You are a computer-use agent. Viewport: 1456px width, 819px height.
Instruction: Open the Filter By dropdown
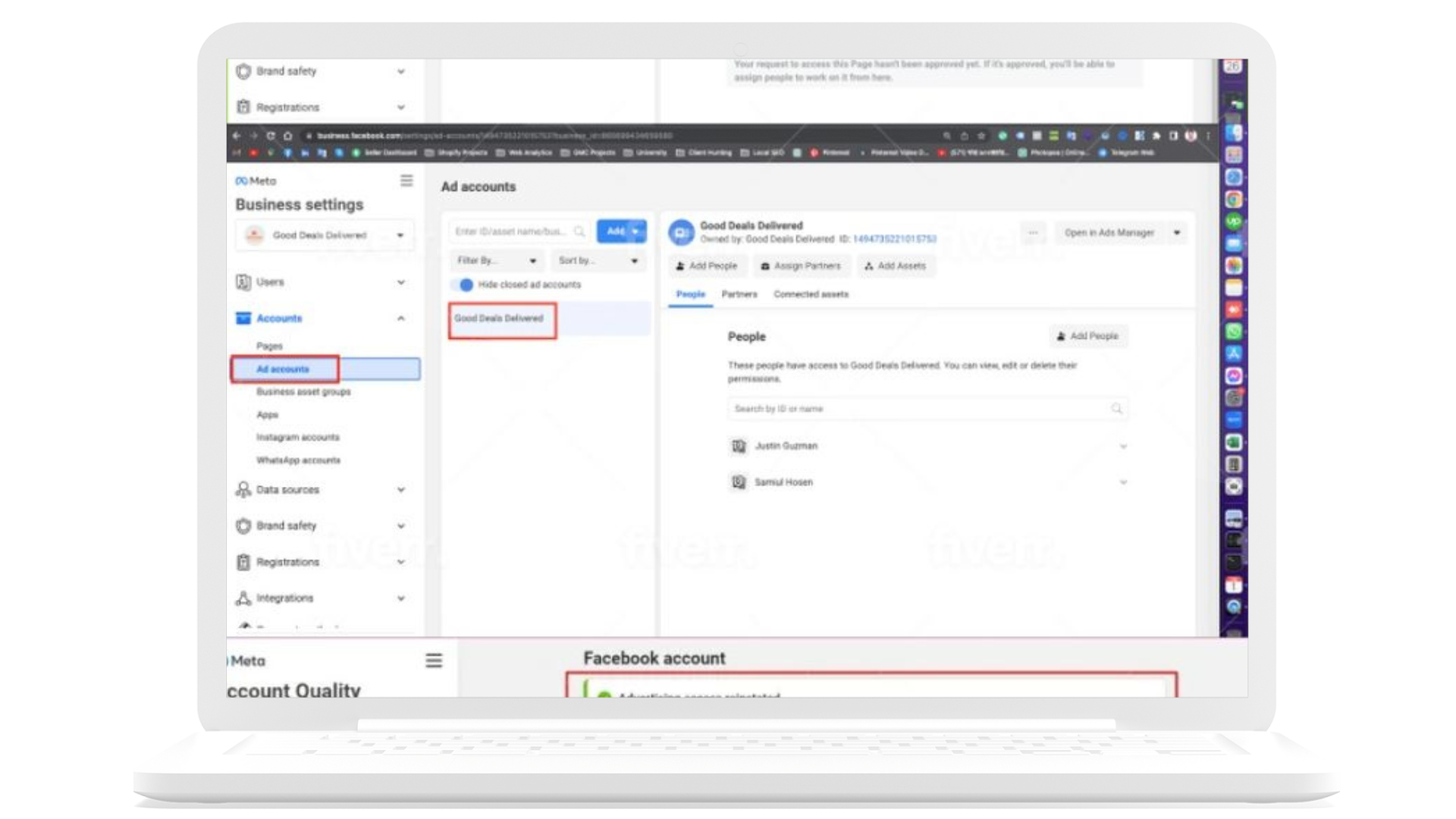click(x=497, y=260)
